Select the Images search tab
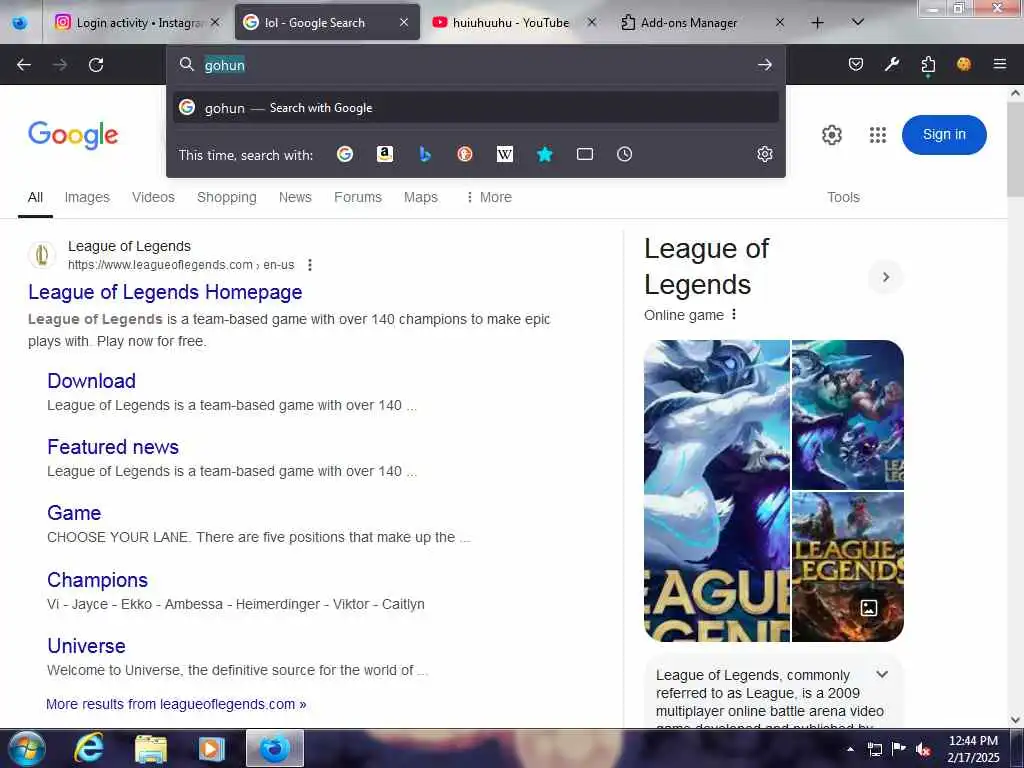Screen dimensions: 1024x768 pyautogui.click(x=87, y=197)
